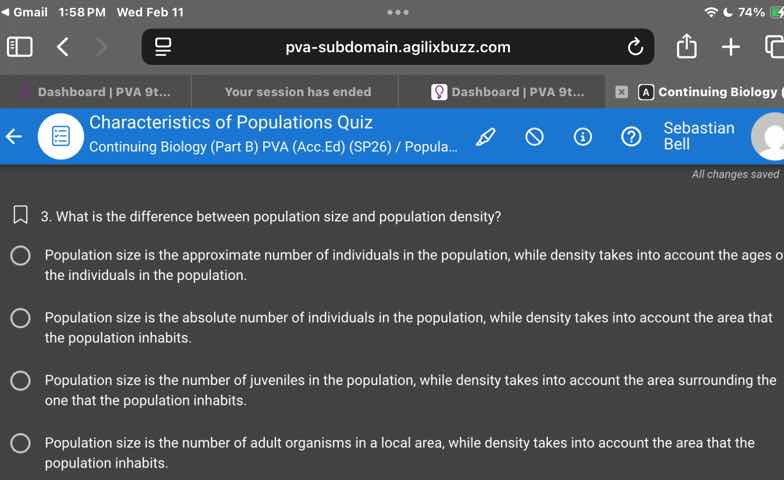Reload the current page
This screenshot has height=480, width=784.
(x=635, y=47)
